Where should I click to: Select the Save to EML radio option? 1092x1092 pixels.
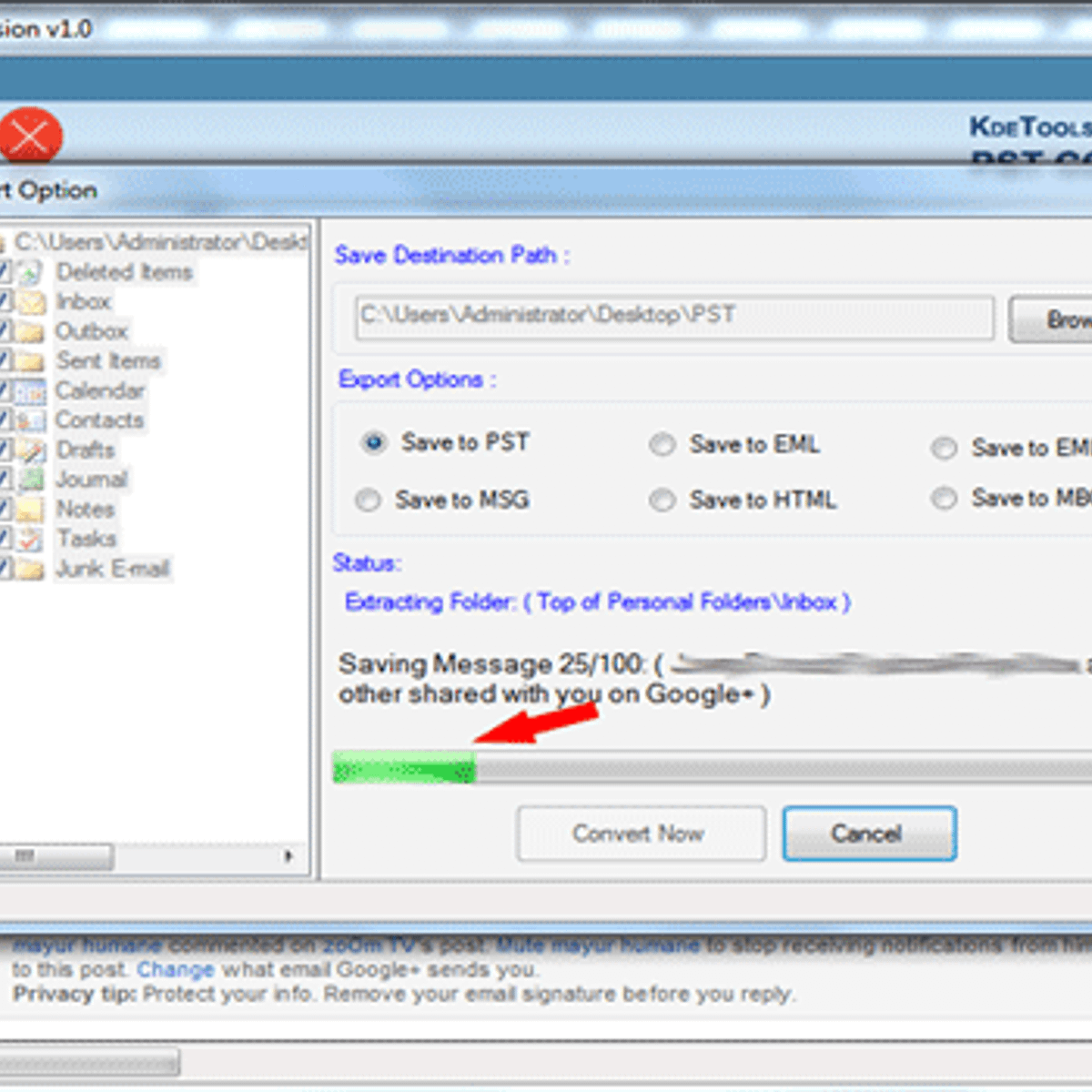coord(662,445)
